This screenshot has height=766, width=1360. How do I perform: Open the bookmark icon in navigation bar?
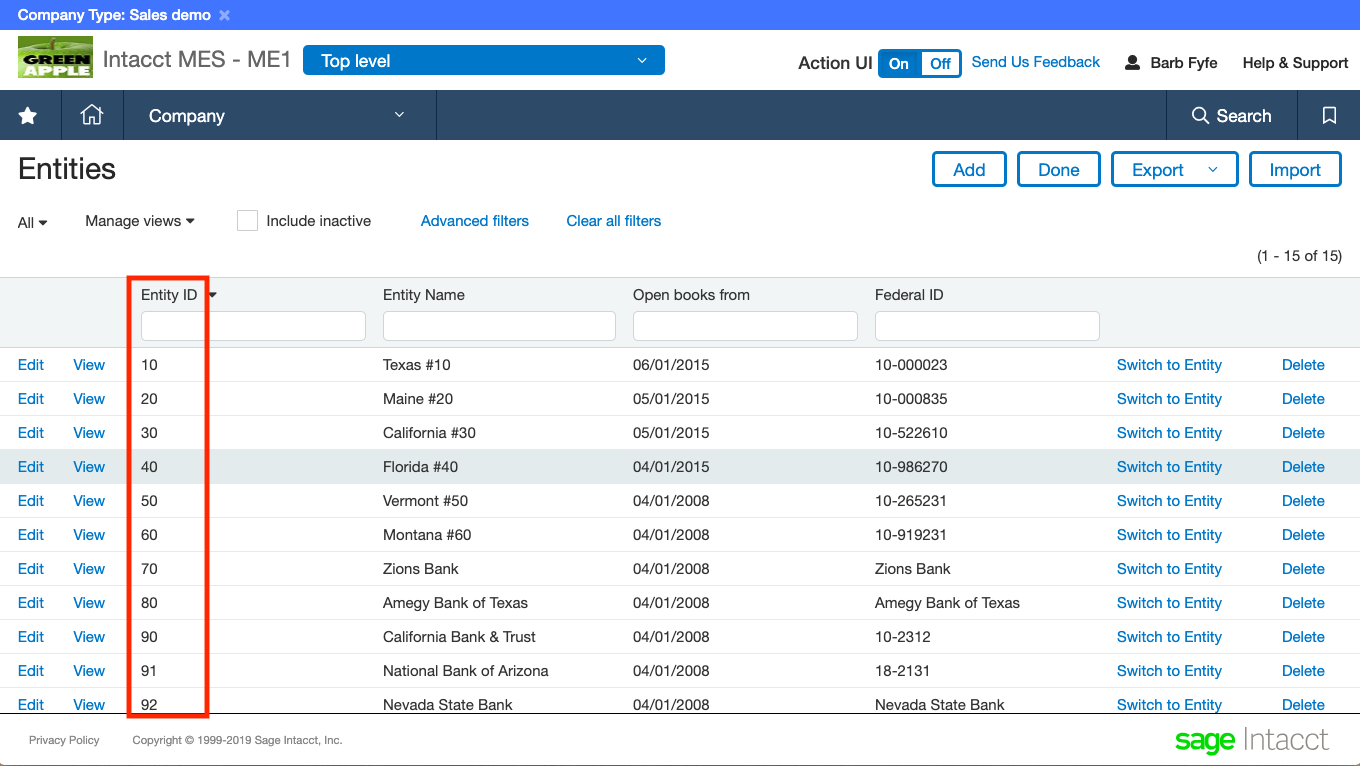click(x=1329, y=116)
